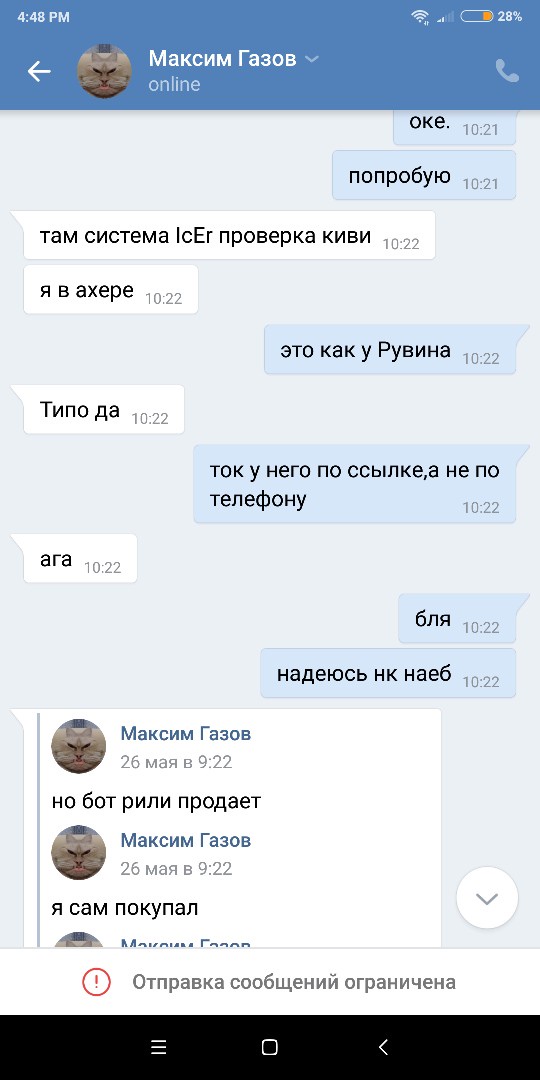Select the 'попробую' message bubble
Screen dimensions: 540x1080
click(424, 176)
